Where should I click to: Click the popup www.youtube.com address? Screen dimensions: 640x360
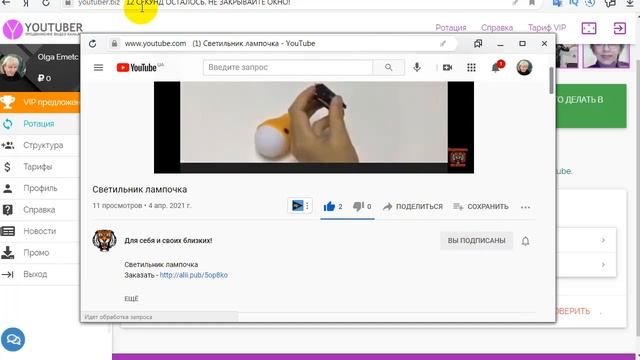click(156, 43)
